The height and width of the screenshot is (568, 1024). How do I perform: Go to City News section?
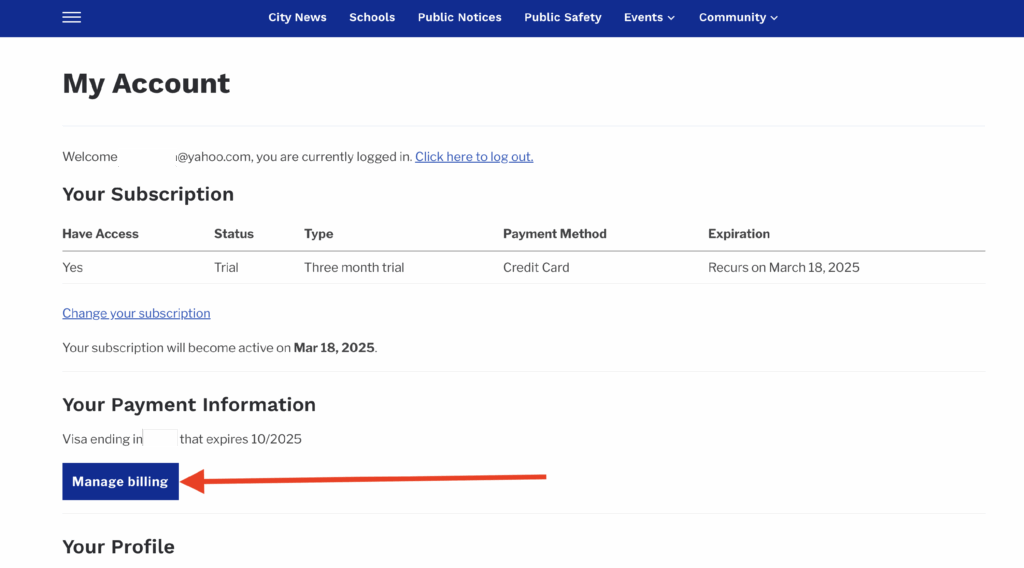(x=297, y=18)
